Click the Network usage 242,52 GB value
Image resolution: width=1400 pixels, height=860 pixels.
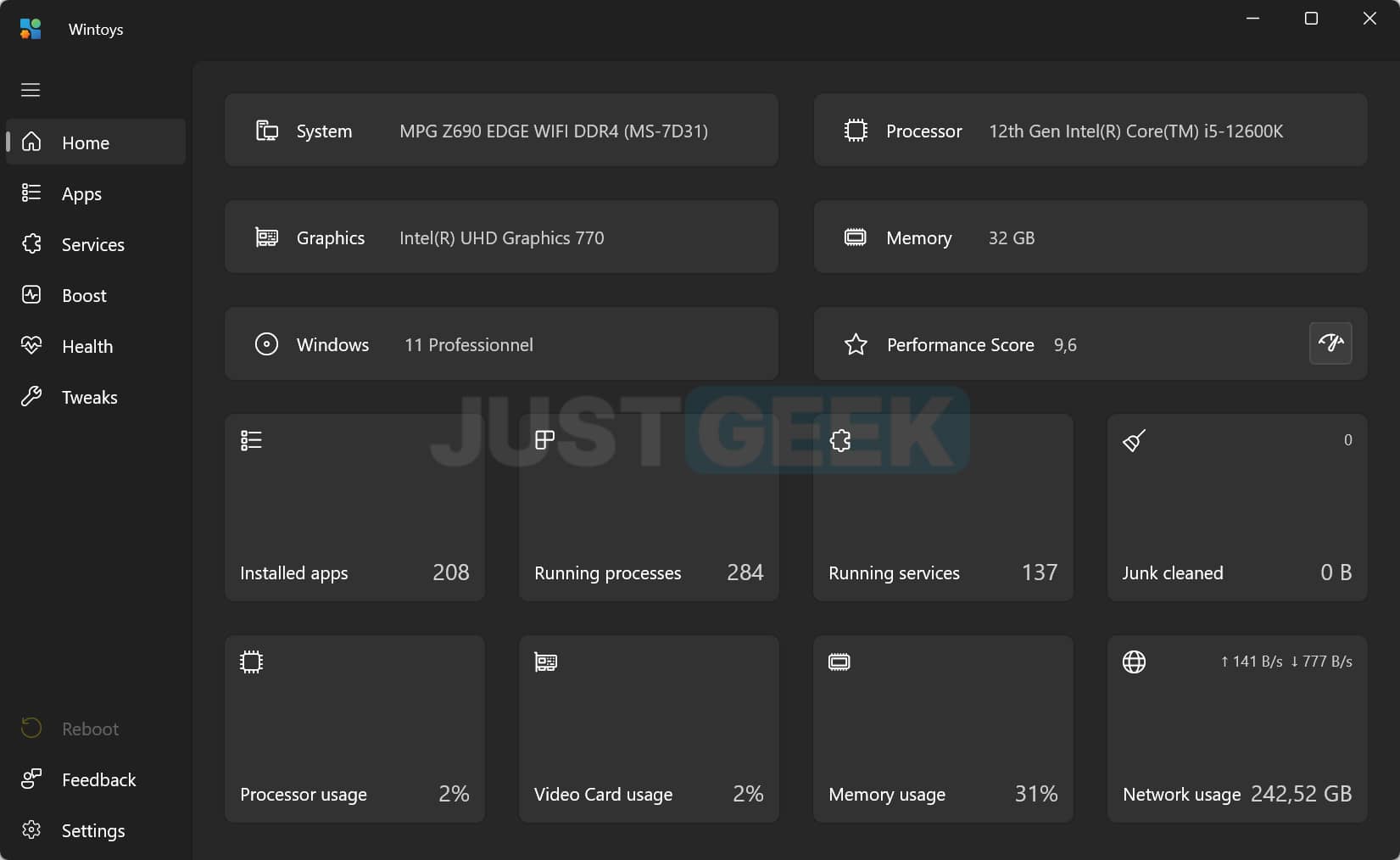point(1301,794)
